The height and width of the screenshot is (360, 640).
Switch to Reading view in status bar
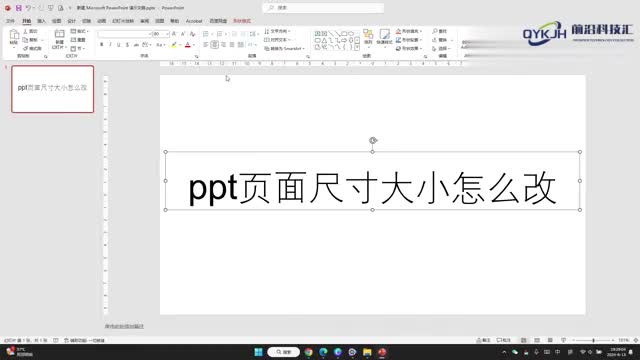coord(550,340)
